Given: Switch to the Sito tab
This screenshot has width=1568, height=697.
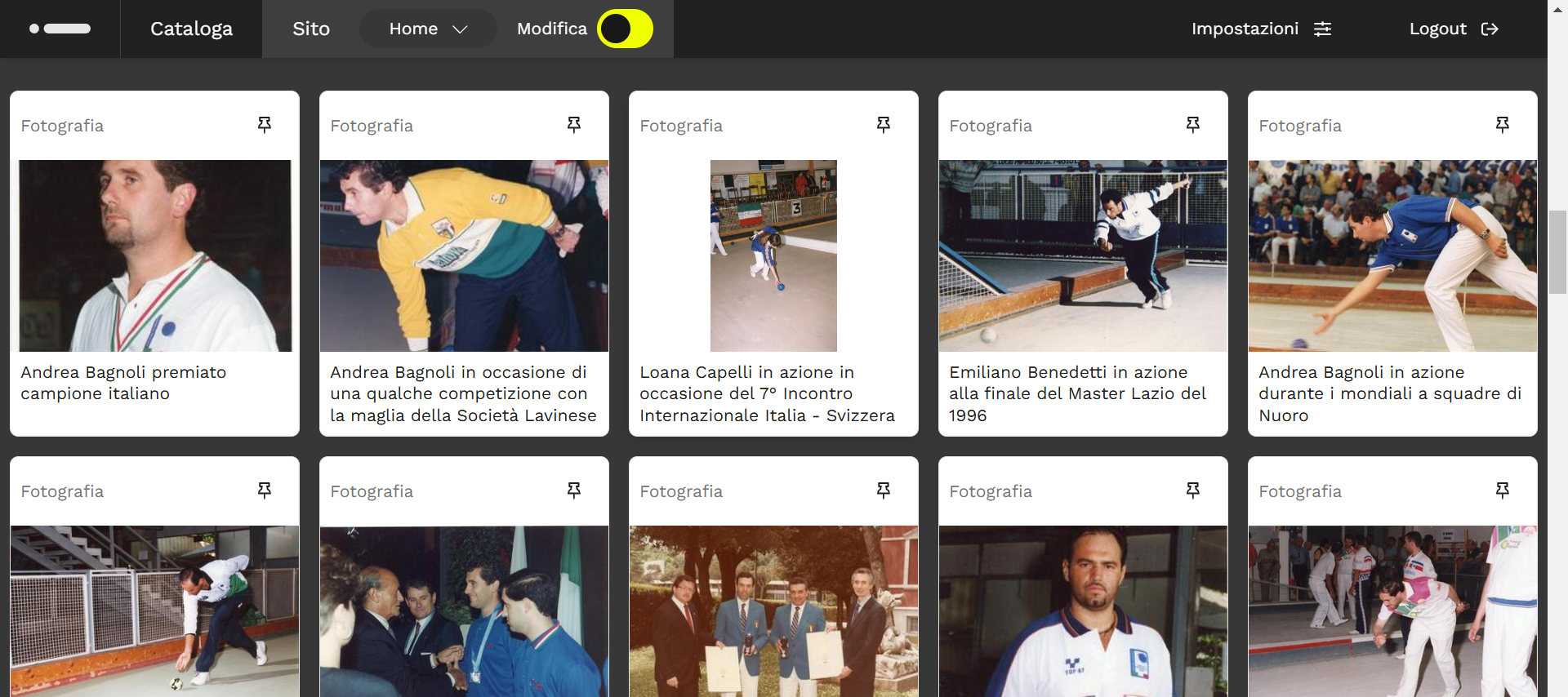Looking at the screenshot, I should click(x=311, y=29).
